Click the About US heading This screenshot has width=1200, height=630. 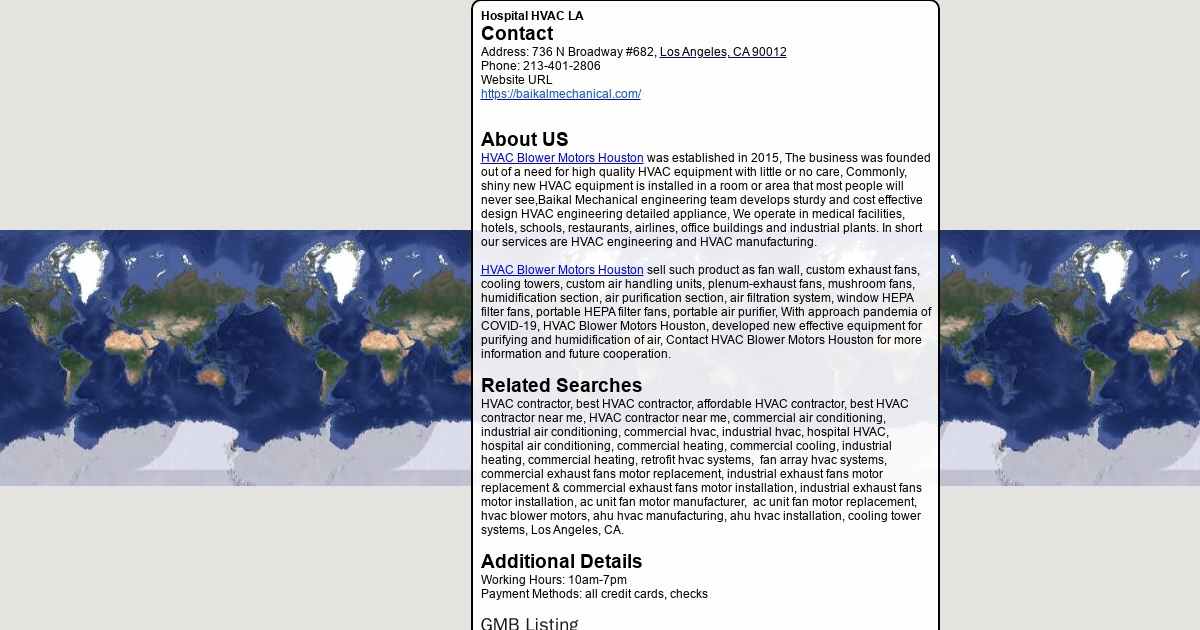coord(524,140)
